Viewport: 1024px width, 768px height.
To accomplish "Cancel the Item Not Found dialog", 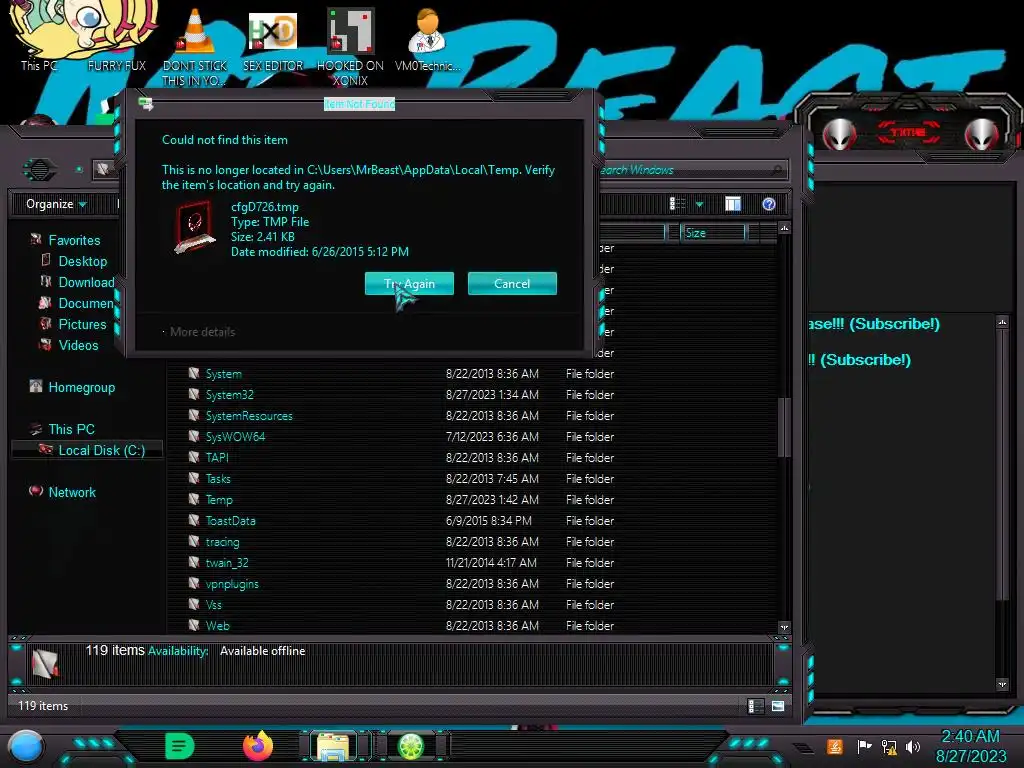I will [x=512, y=283].
